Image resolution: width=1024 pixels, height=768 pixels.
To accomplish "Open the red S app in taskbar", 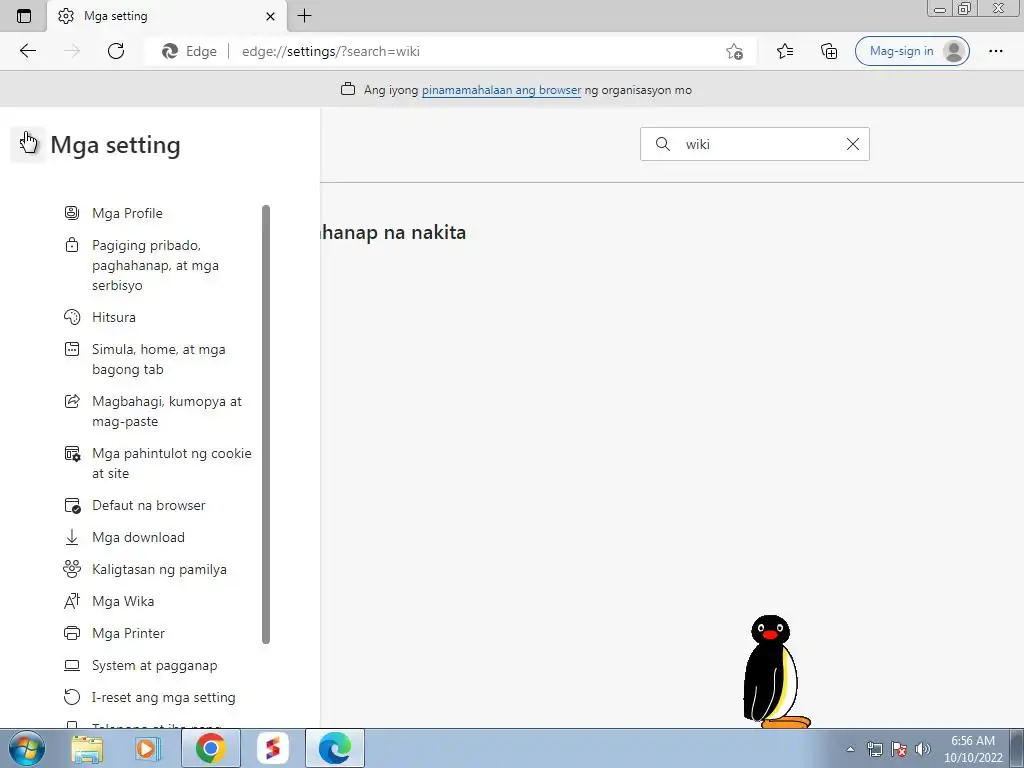I will tap(272, 748).
